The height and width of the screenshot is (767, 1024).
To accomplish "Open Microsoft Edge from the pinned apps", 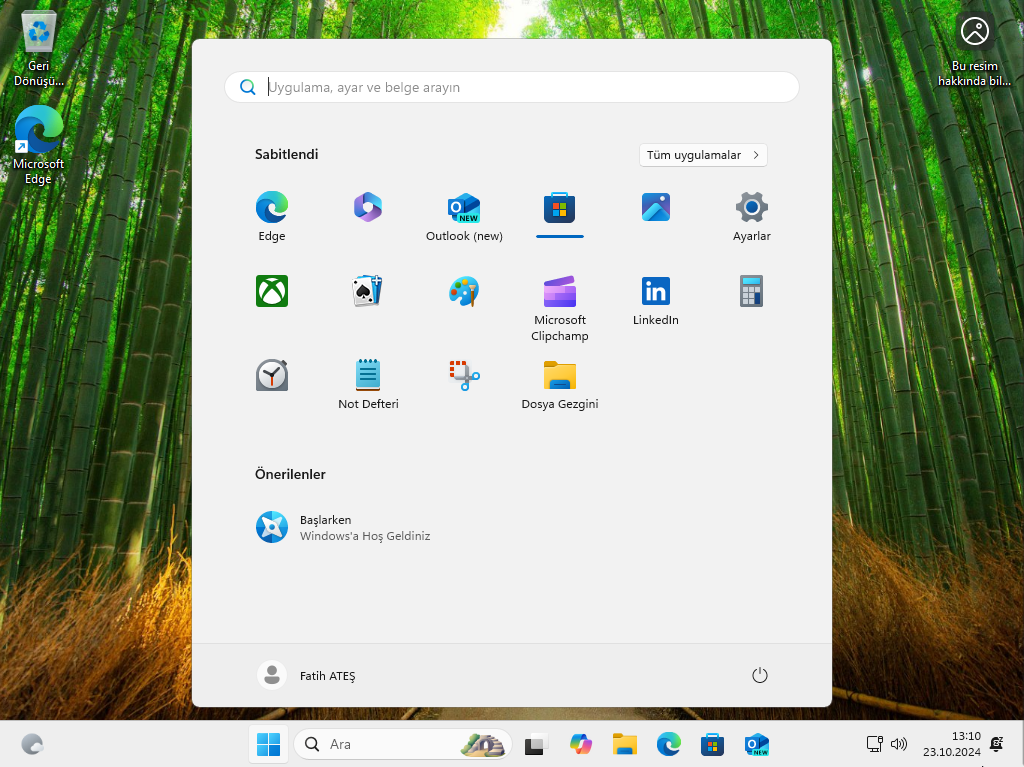I will [x=271, y=207].
